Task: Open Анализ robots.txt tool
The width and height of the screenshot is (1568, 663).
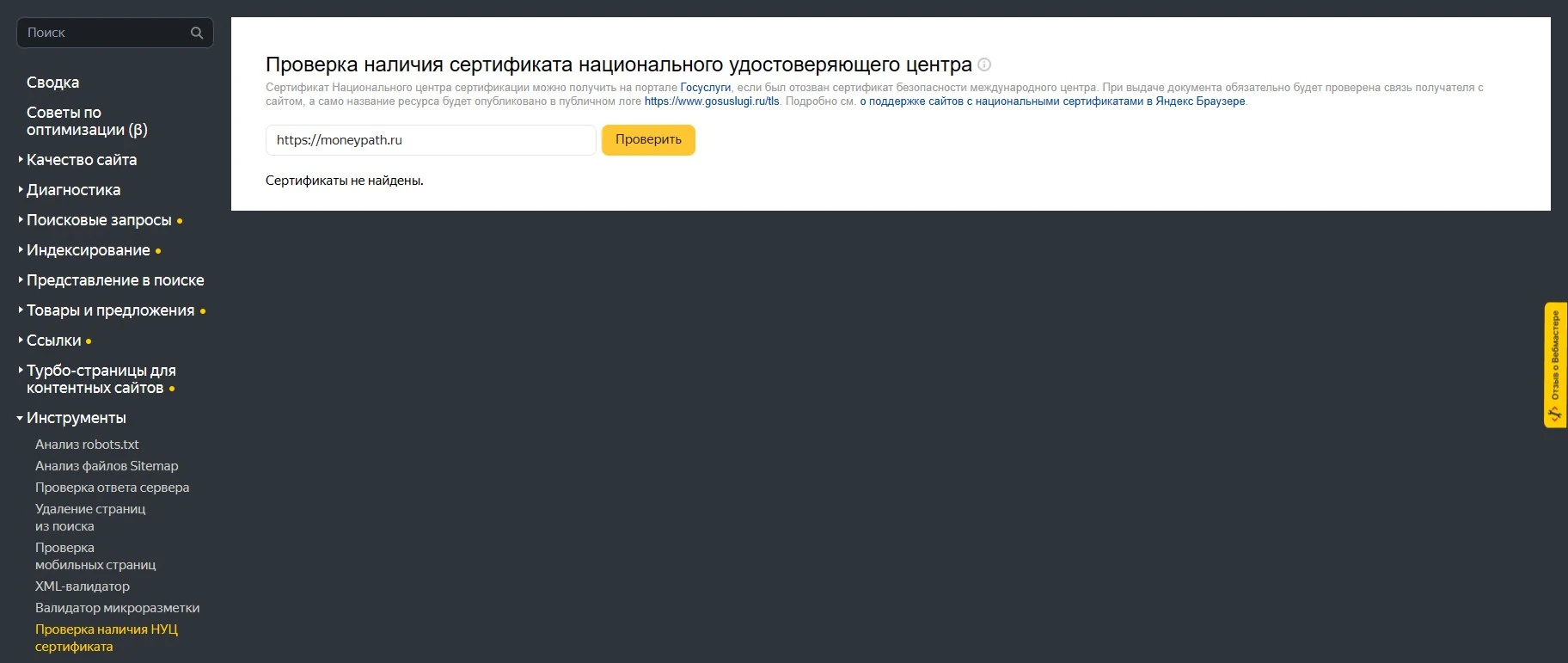Action: (x=87, y=445)
